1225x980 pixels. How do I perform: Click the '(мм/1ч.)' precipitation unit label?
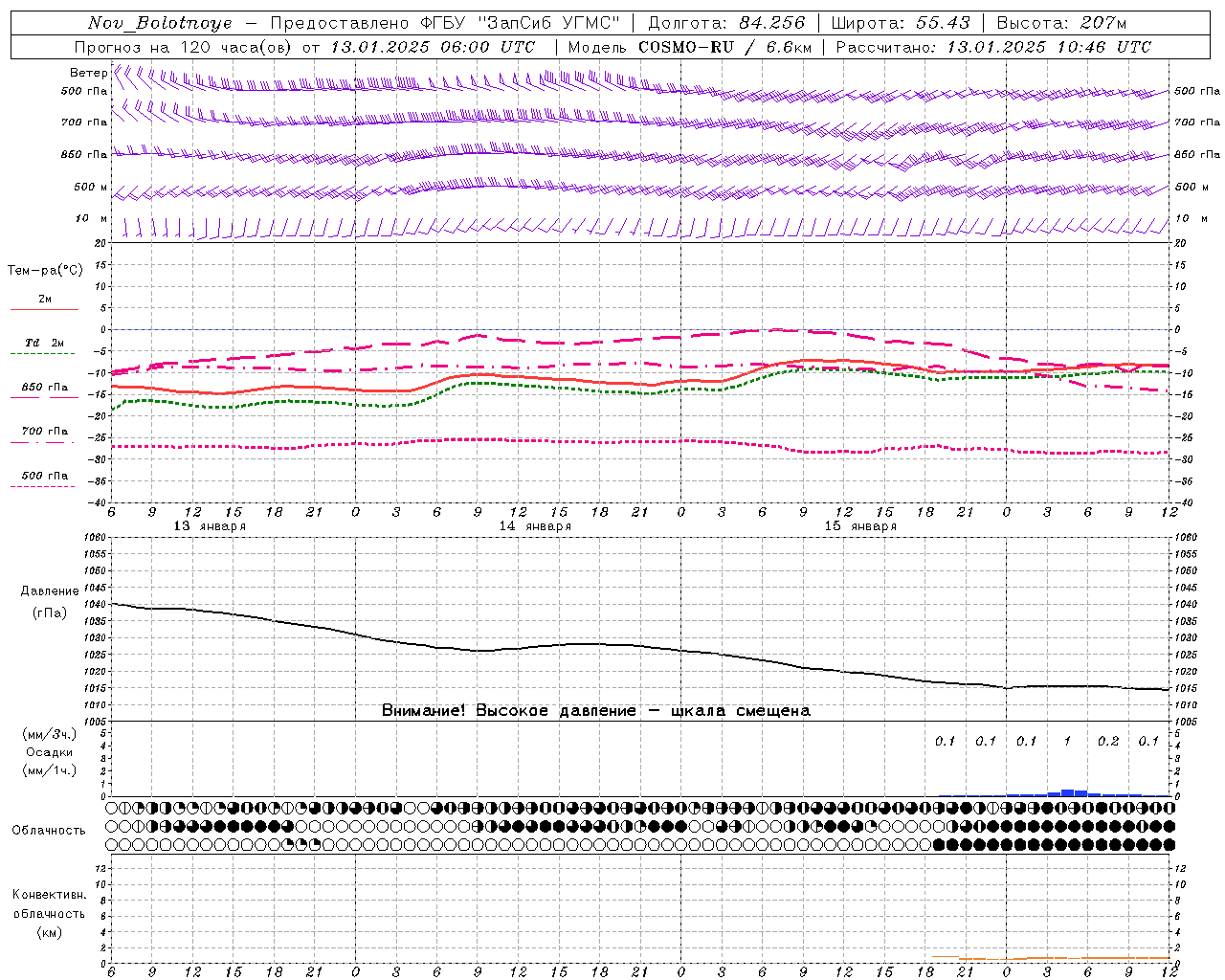(50, 770)
